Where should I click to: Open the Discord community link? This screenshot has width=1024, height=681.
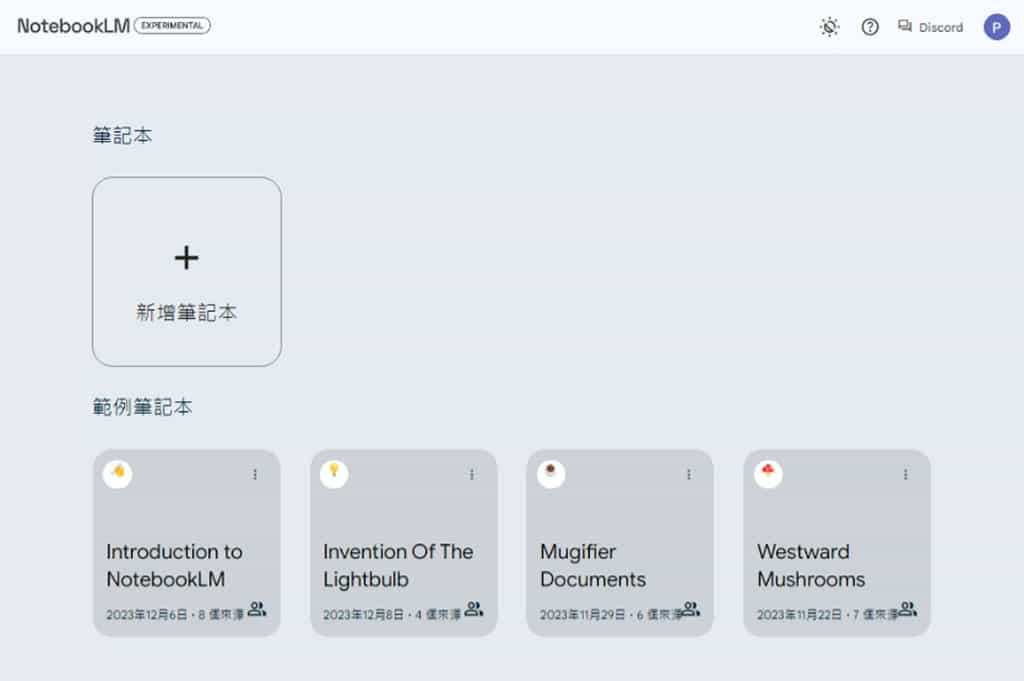pos(930,27)
